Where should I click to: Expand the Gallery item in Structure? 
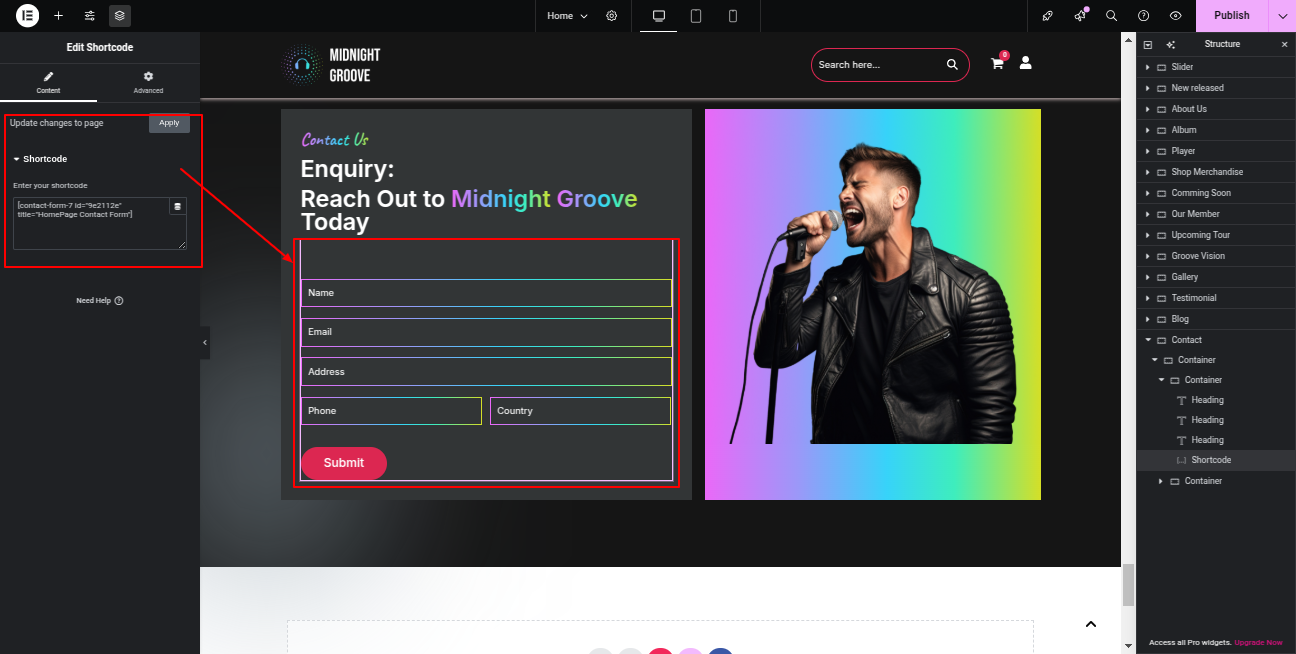tap(1148, 277)
